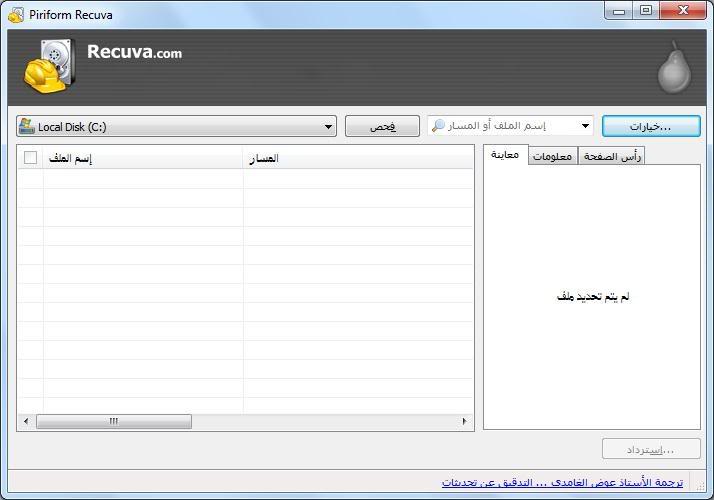Click the horizontal scrollbar thumb
Image resolution: width=714 pixels, height=500 pixels.
click(114, 421)
